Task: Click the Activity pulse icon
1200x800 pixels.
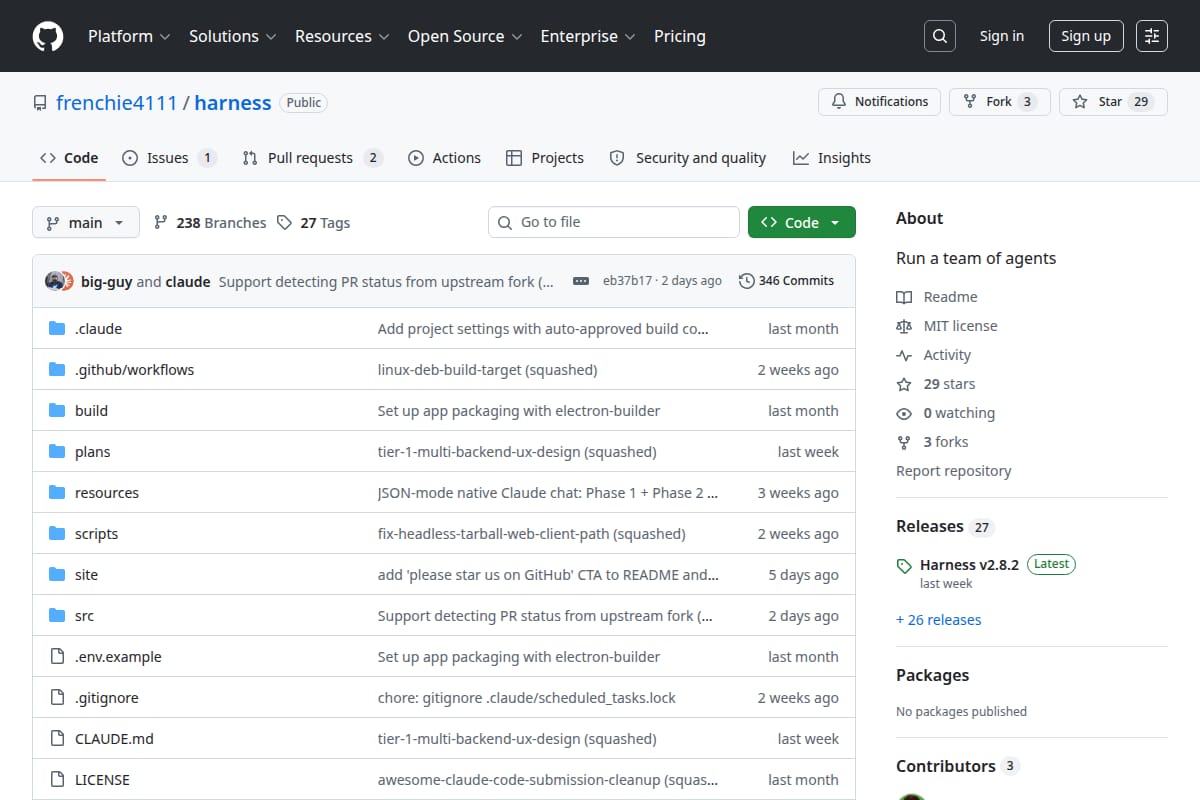Action: tap(904, 355)
